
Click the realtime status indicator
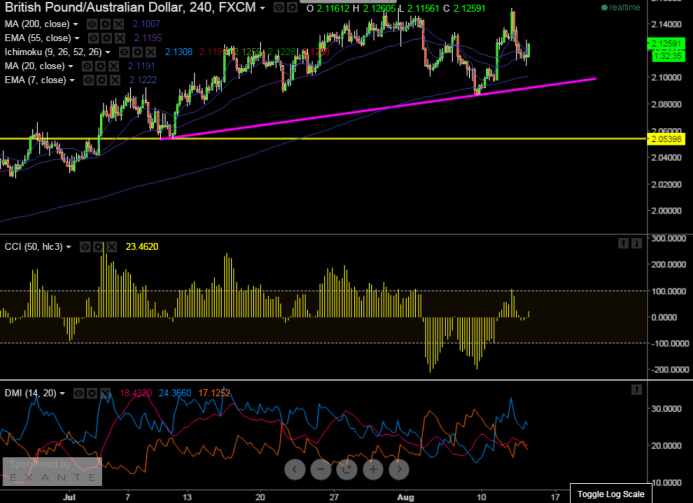point(621,8)
